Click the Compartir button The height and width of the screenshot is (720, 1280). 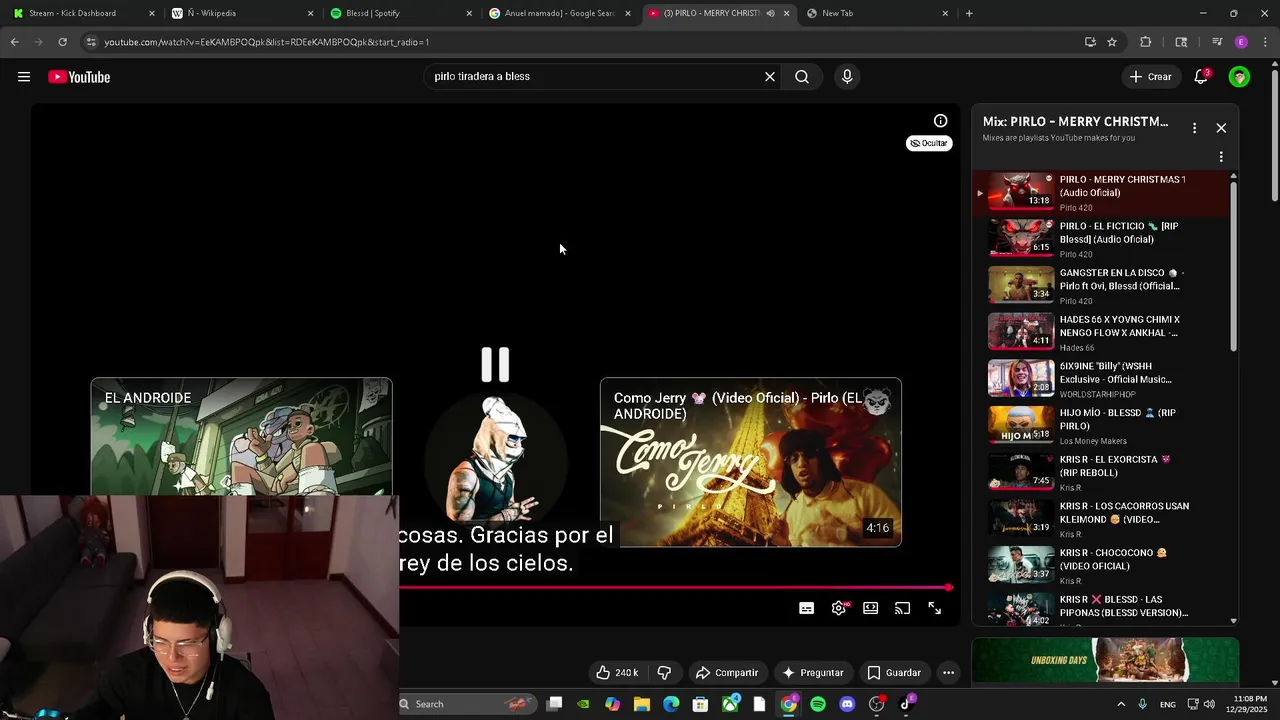click(x=727, y=673)
